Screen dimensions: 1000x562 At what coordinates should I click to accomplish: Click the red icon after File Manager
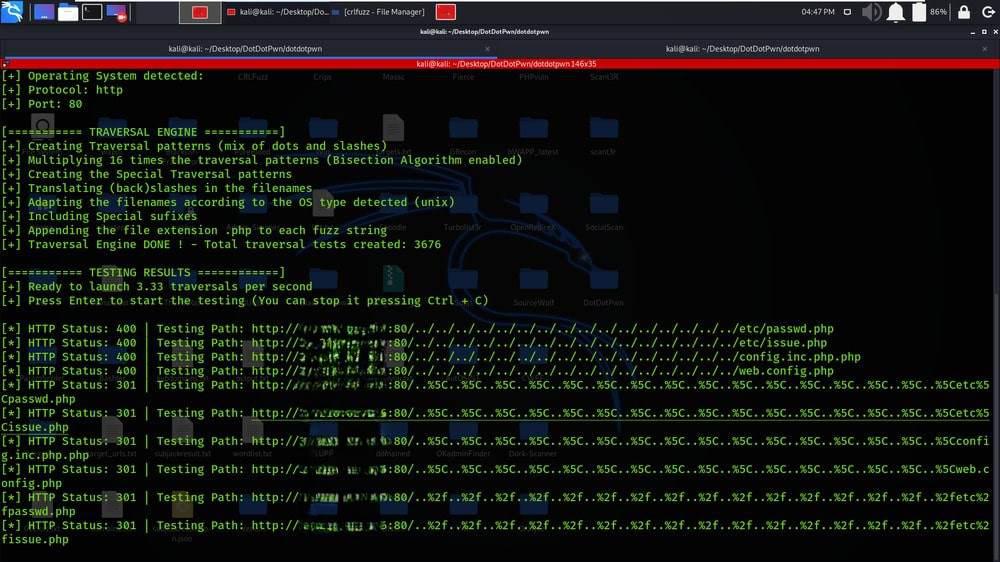coord(446,12)
